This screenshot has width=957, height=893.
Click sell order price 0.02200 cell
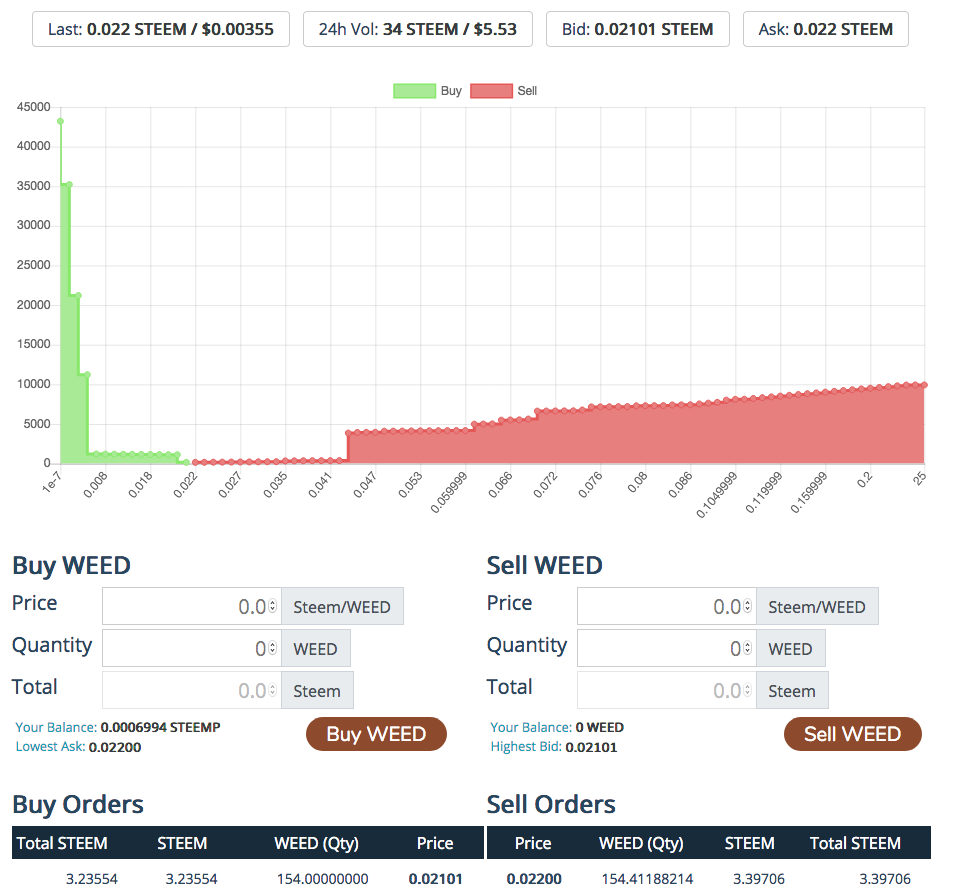[x=534, y=879]
